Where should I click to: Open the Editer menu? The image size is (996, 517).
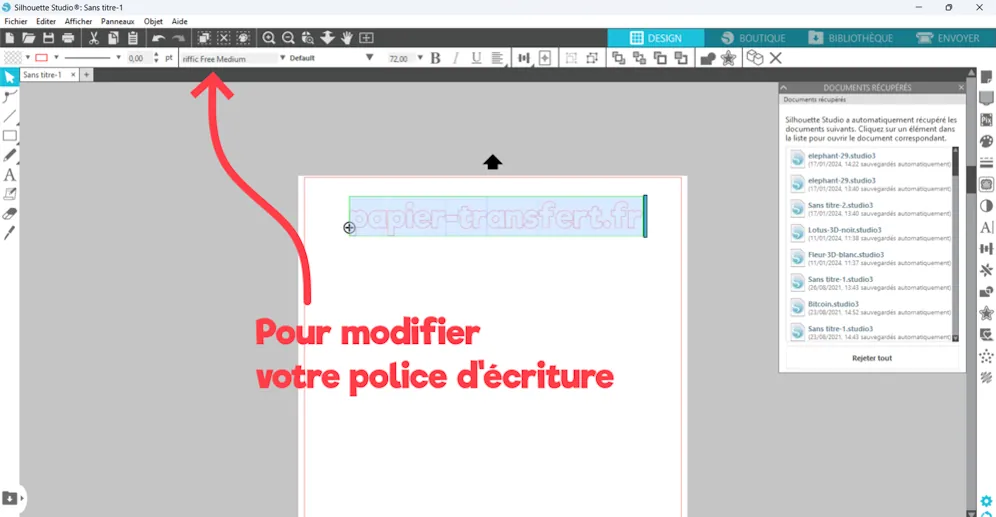(x=46, y=21)
